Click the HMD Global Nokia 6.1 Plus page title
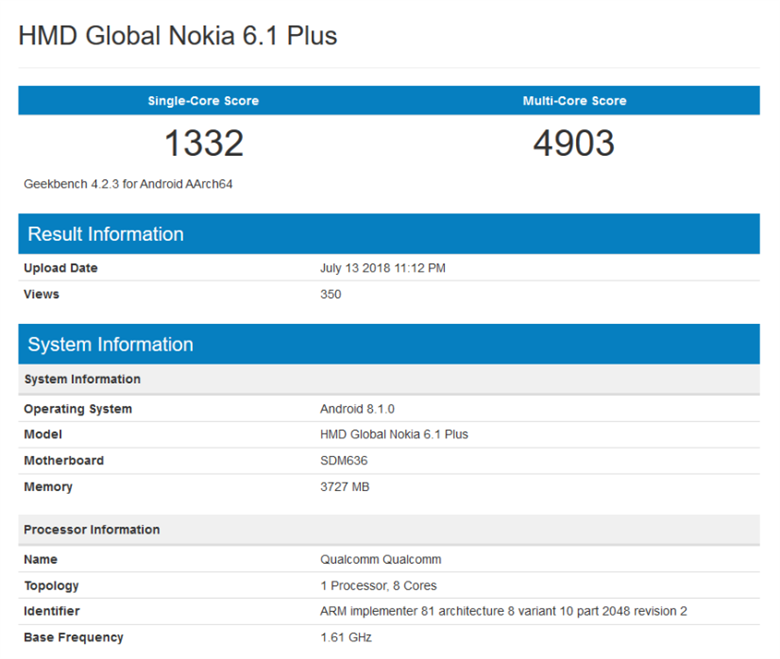 point(178,36)
